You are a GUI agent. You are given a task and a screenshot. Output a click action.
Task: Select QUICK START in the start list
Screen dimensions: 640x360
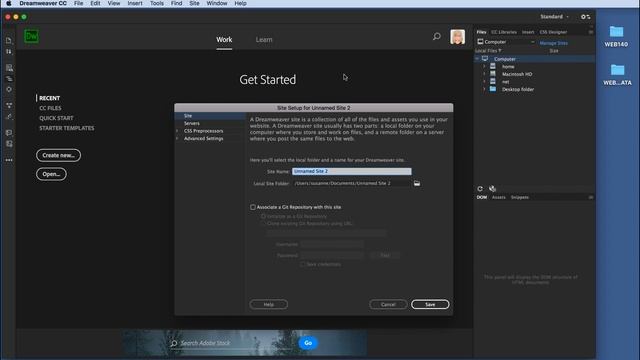[56, 118]
